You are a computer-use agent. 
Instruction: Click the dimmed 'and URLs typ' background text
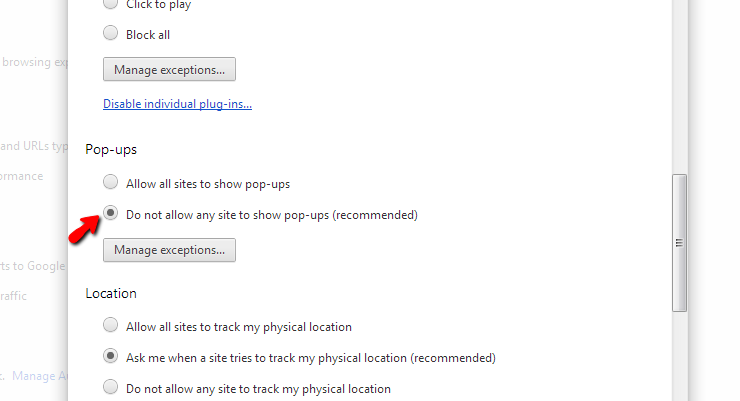(34, 146)
